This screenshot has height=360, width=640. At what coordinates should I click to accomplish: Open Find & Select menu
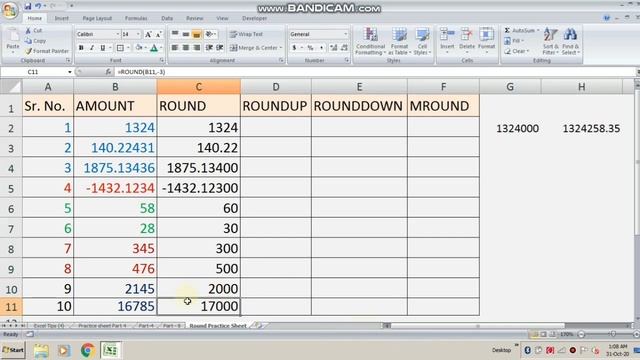(x=570, y=41)
